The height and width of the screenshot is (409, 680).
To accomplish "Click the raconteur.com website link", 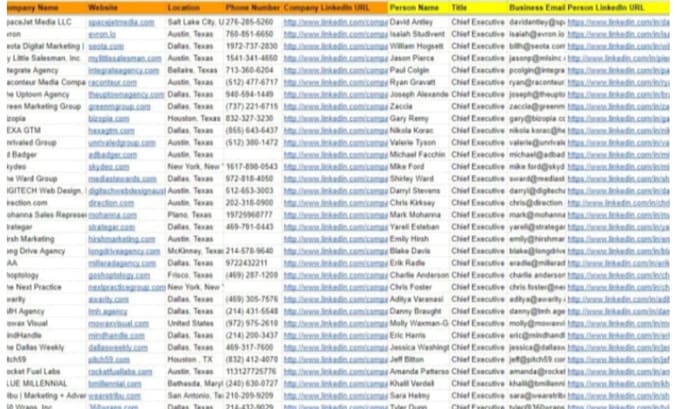I will [x=112, y=82].
